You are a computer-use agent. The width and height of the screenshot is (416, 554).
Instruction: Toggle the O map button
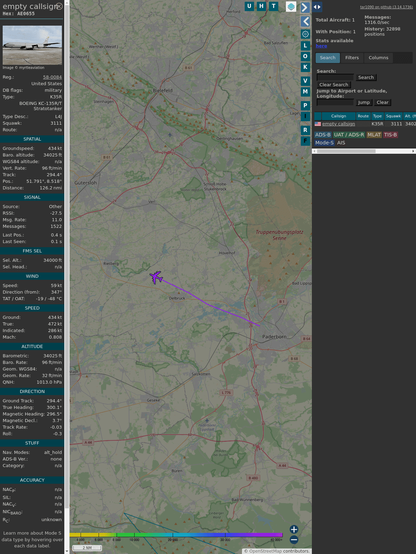pyautogui.click(x=305, y=56)
